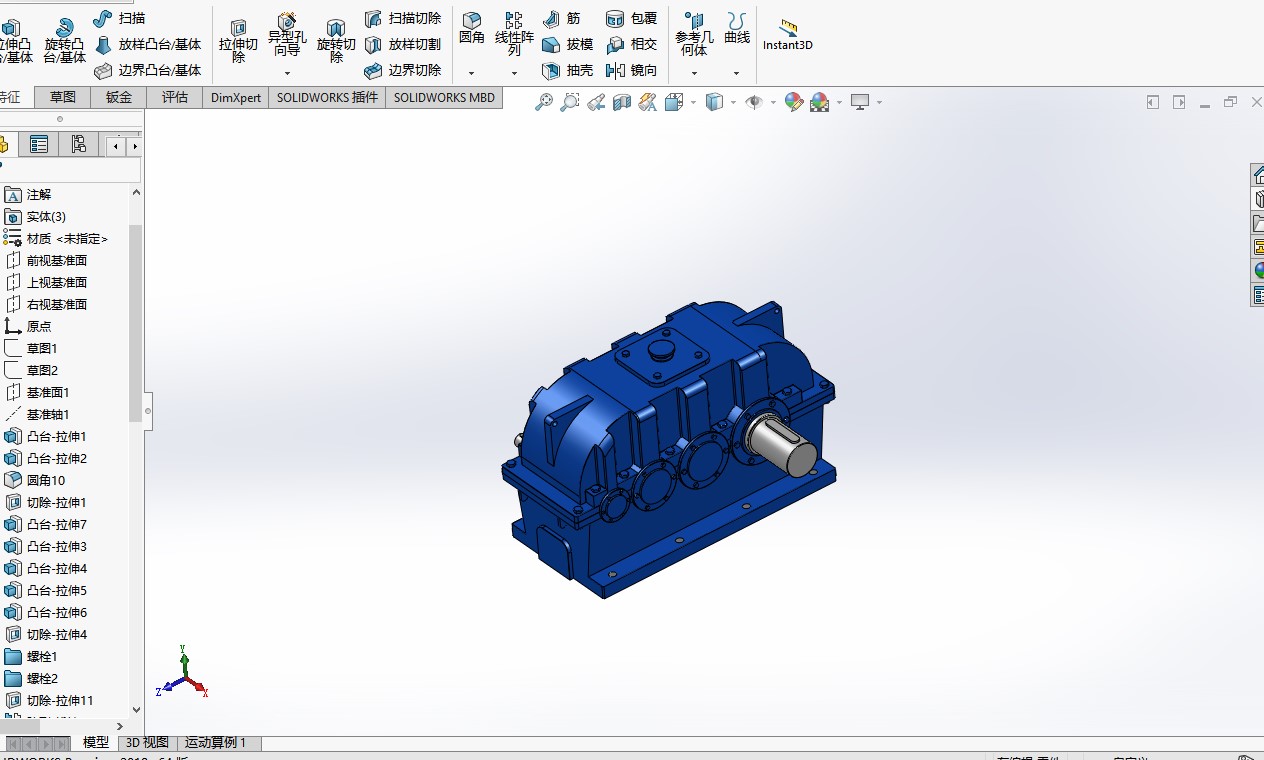Select 原点 origin in tree
Viewport: 1264px width, 760px height.
pos(28,327)
